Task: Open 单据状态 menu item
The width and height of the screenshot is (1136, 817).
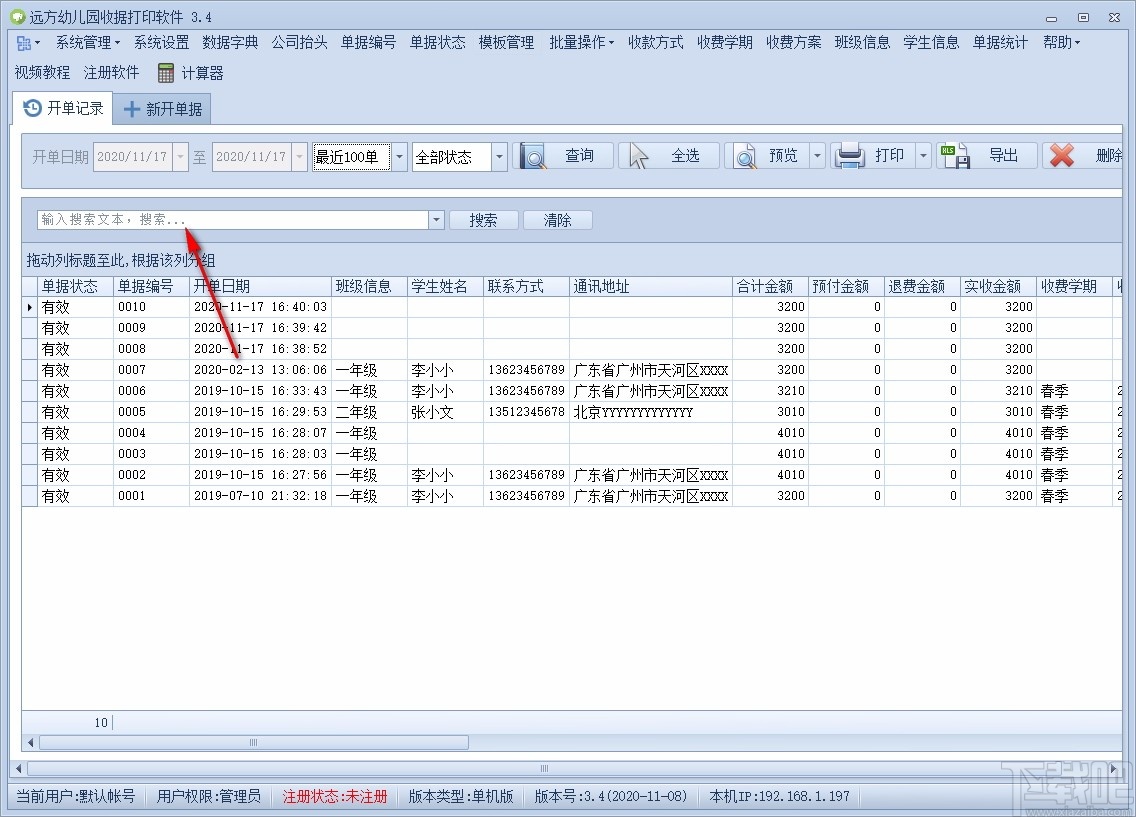Action: coord(438,43)
